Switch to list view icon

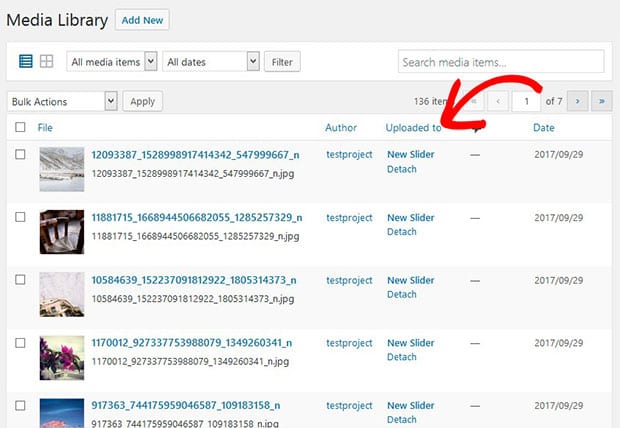pos(26,61)
